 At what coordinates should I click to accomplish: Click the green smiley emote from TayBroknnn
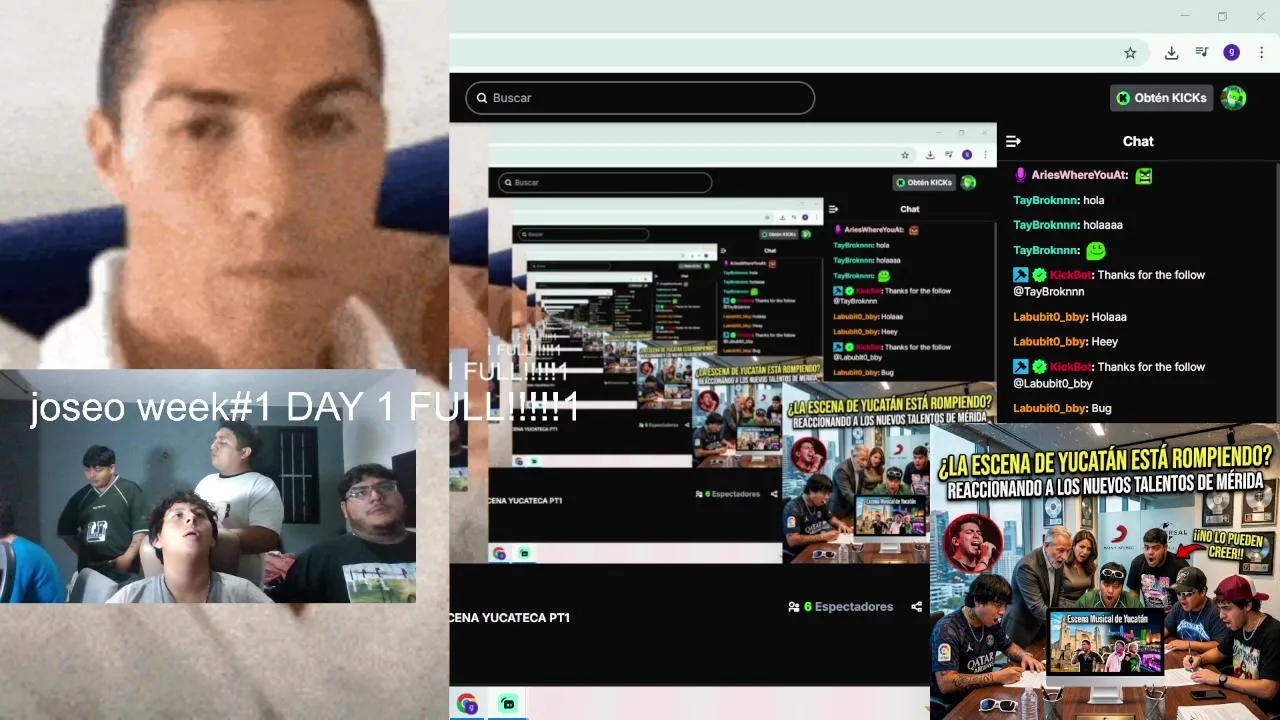click(1096, 250)
